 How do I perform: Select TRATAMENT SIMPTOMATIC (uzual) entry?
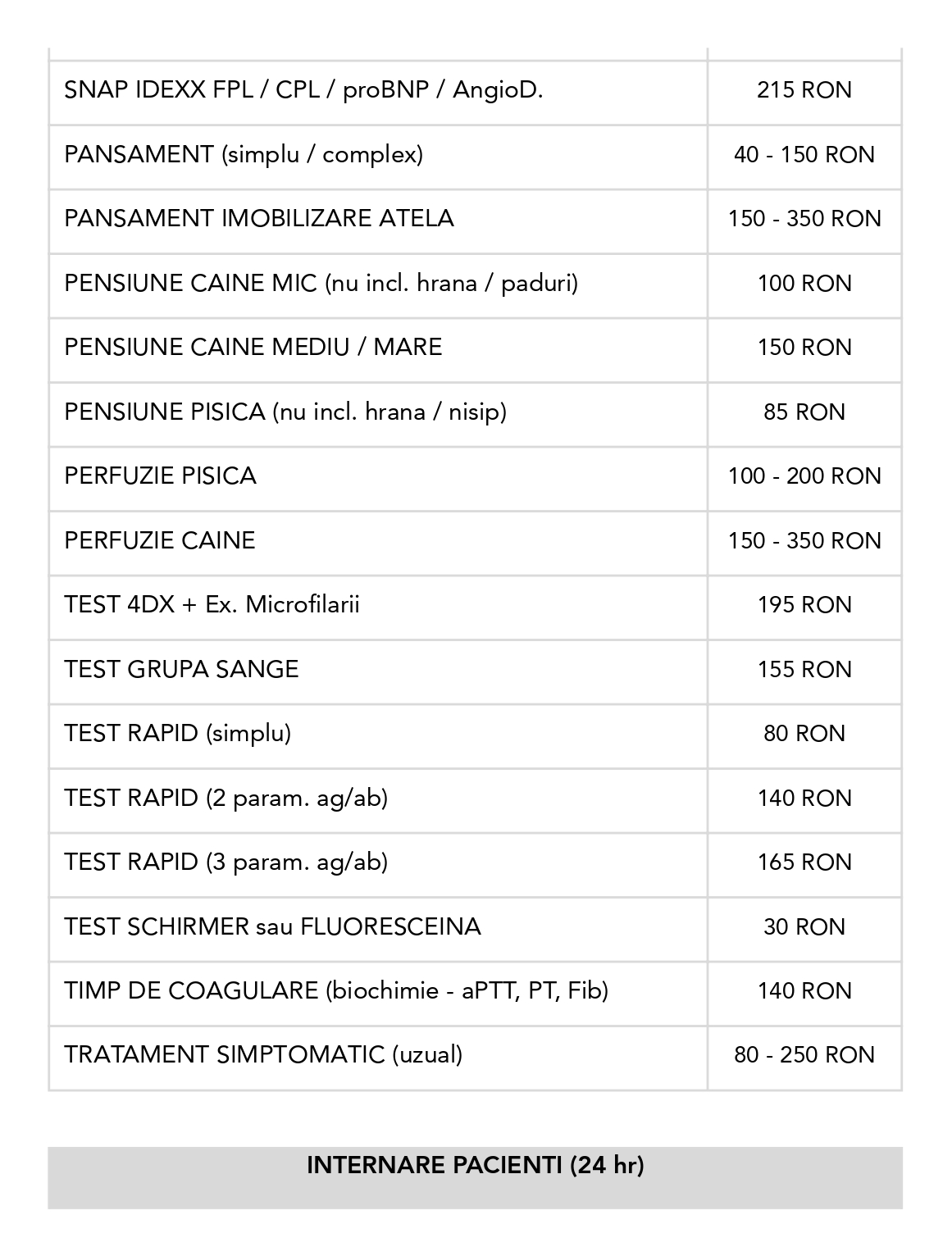(x=263, y=1055)
